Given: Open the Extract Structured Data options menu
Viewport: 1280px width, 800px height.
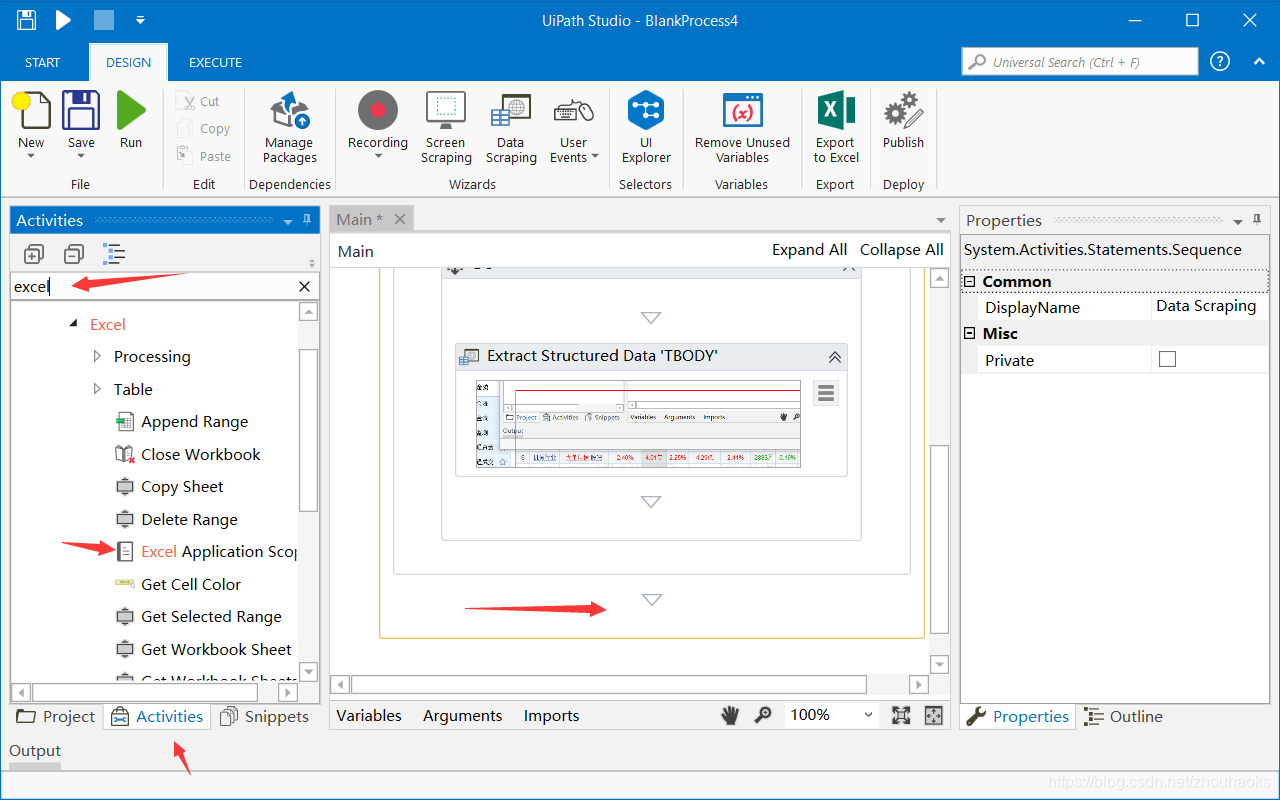Looking at the screenshot, I should [825, 394].
